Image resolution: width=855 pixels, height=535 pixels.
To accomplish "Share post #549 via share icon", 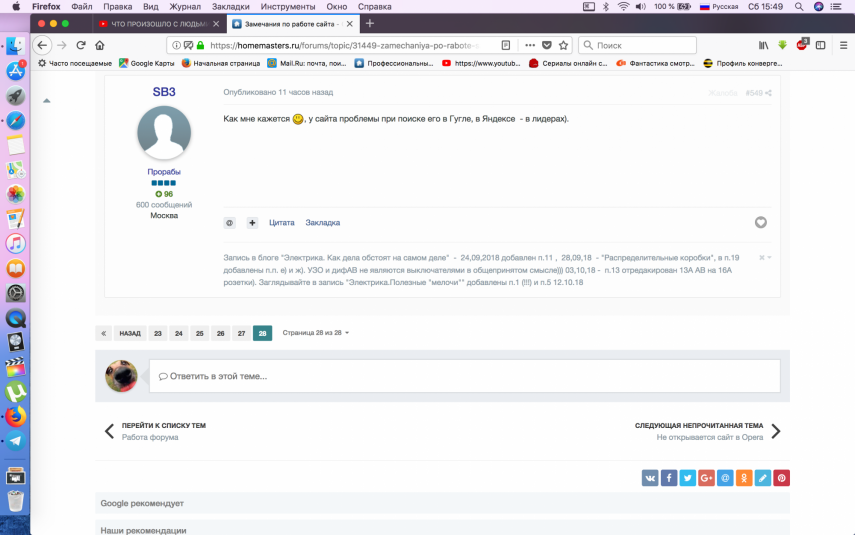I will click(x=768, y=93).
